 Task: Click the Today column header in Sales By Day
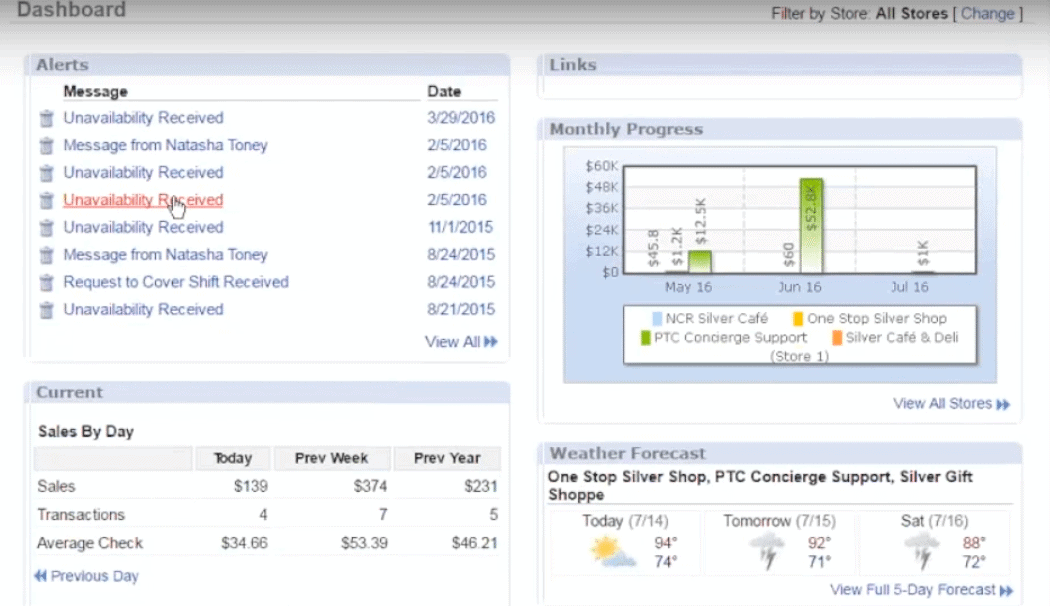pyautogui.click(x=232, y=458)
